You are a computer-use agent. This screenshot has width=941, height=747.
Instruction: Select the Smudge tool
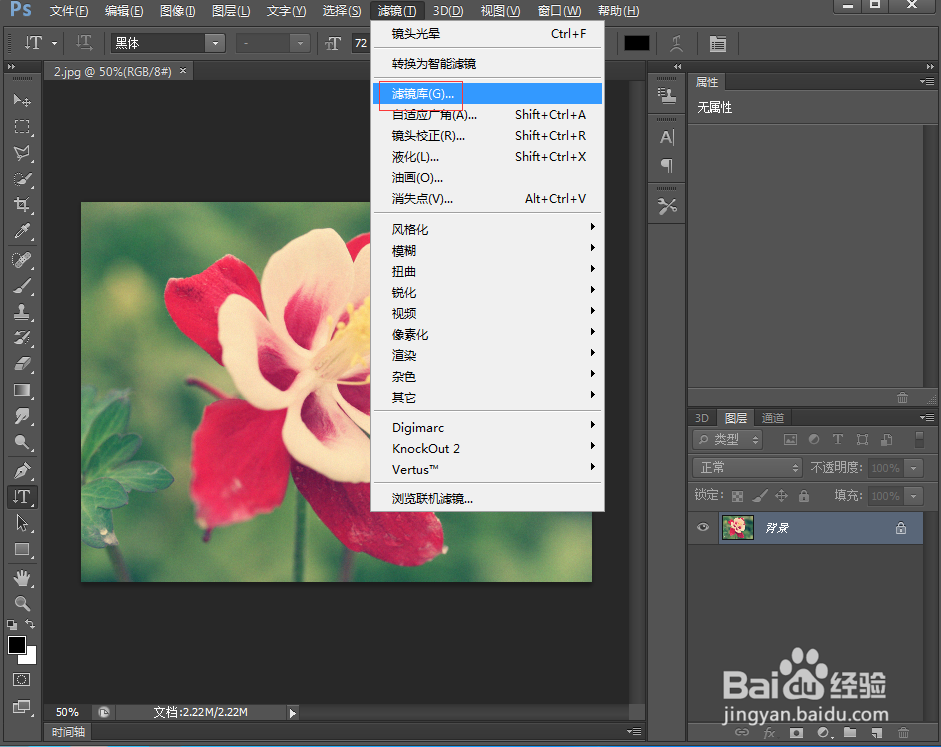tap(22, 416)
